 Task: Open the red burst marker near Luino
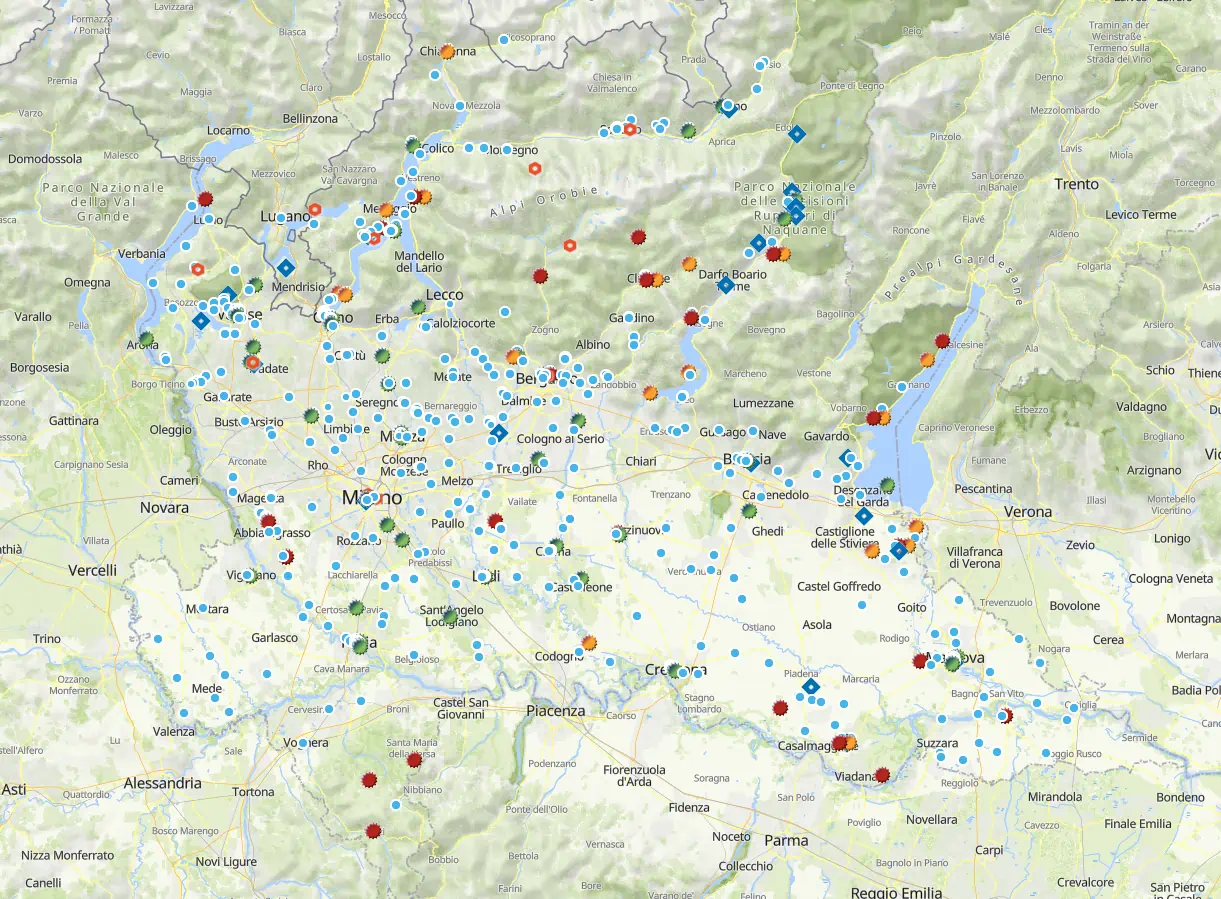coord(205,199)
